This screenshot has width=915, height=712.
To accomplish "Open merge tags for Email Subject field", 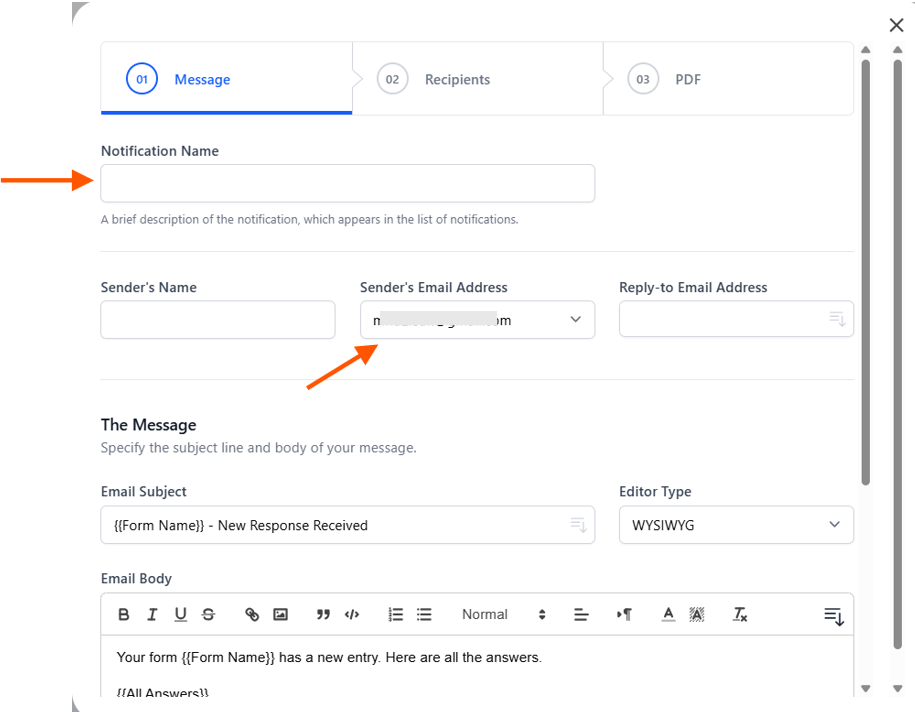I will (x=578, y=525).
